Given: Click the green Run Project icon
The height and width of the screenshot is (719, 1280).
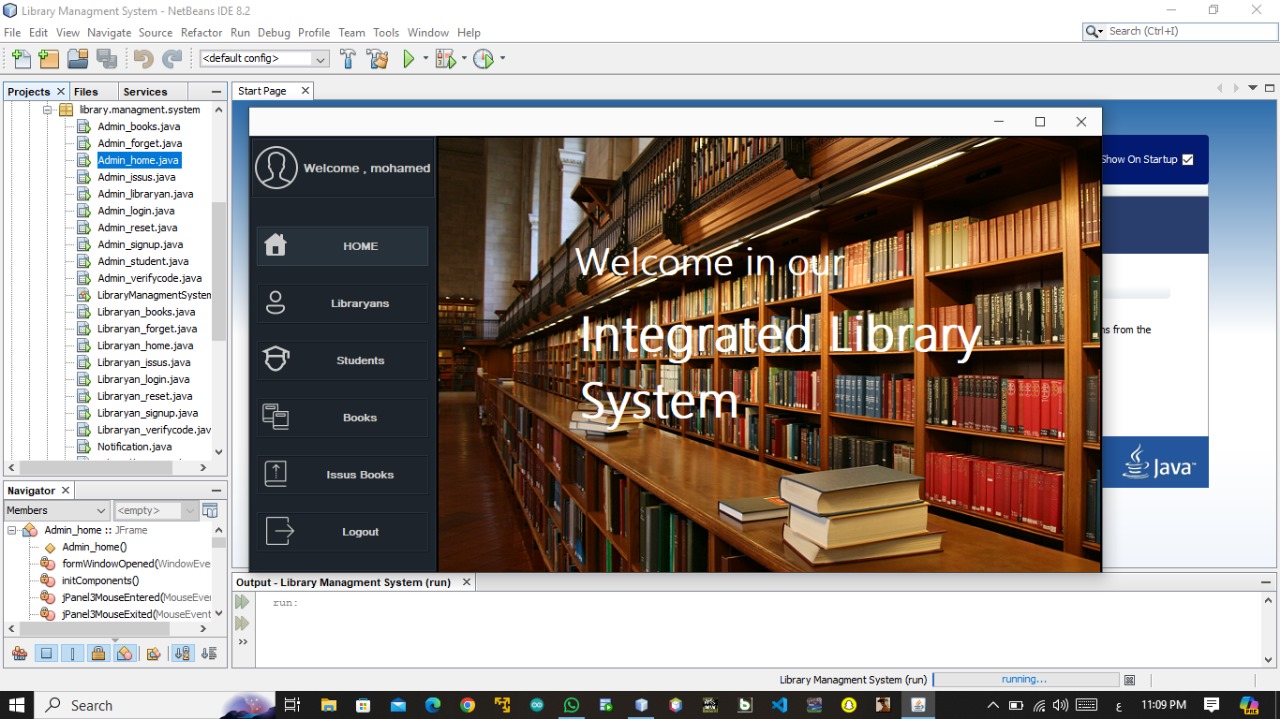Looking at the screenshot, I should [x=409, y=59].
